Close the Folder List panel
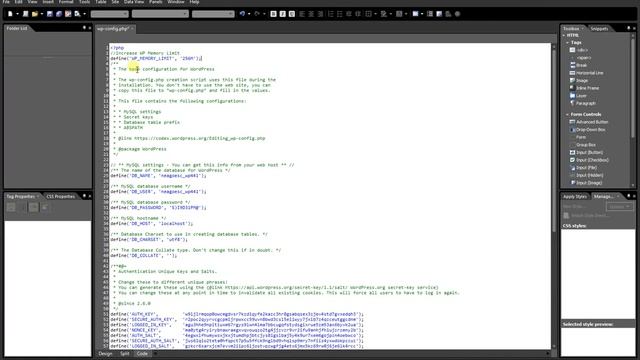Viewport: 640px width, 360px height. coord(90,28)
